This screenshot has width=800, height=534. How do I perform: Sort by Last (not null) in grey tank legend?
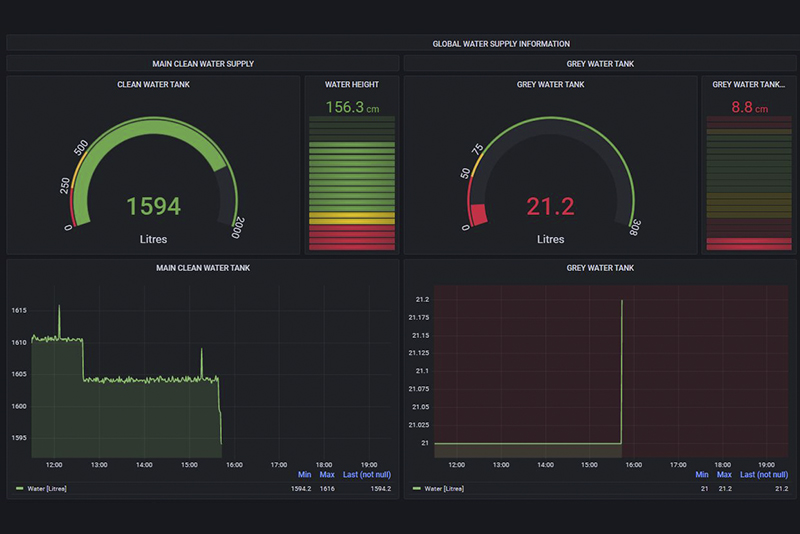pos(764,474)
